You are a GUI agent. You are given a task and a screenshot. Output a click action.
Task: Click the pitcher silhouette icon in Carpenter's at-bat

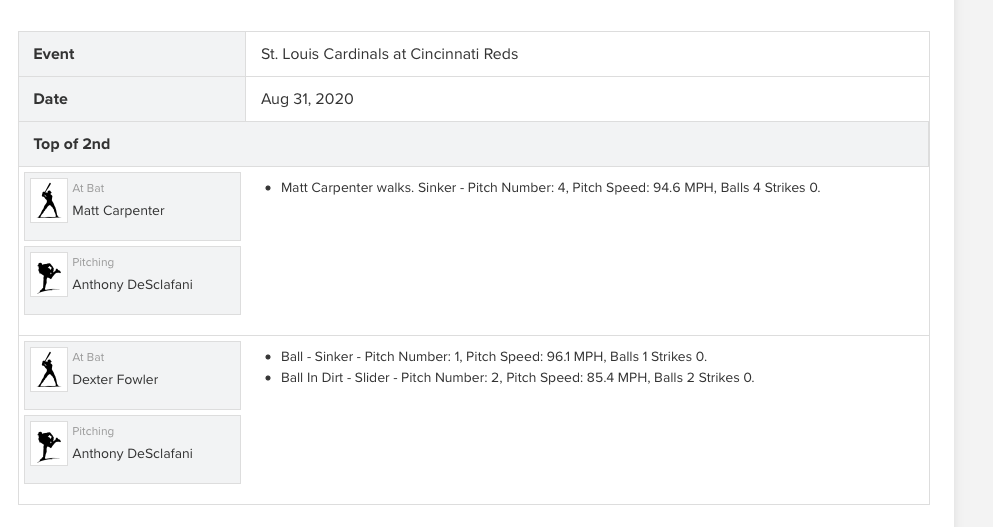coord(49,275)
